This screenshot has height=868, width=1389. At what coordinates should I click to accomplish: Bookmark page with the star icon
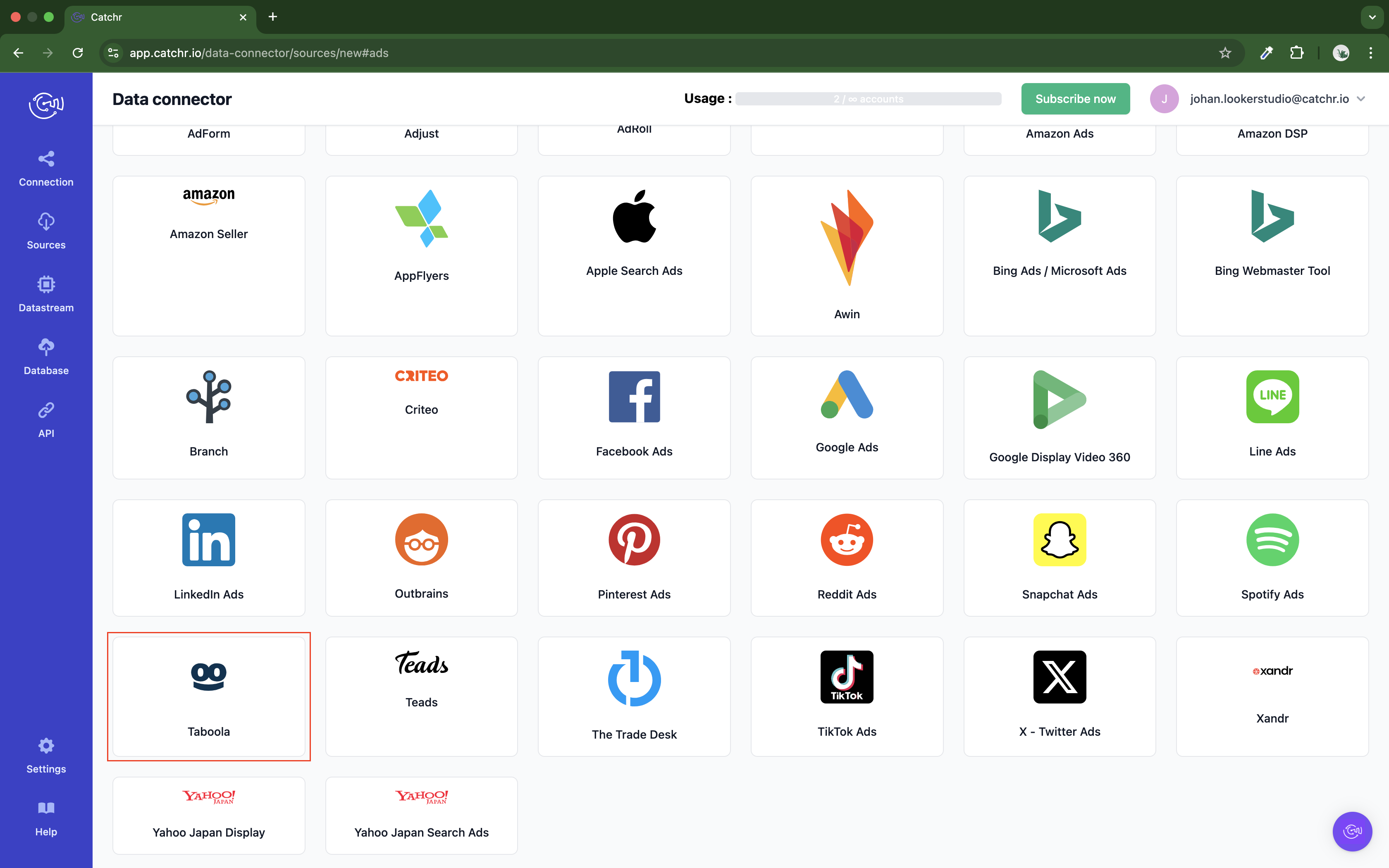[x=1225, y=53]
